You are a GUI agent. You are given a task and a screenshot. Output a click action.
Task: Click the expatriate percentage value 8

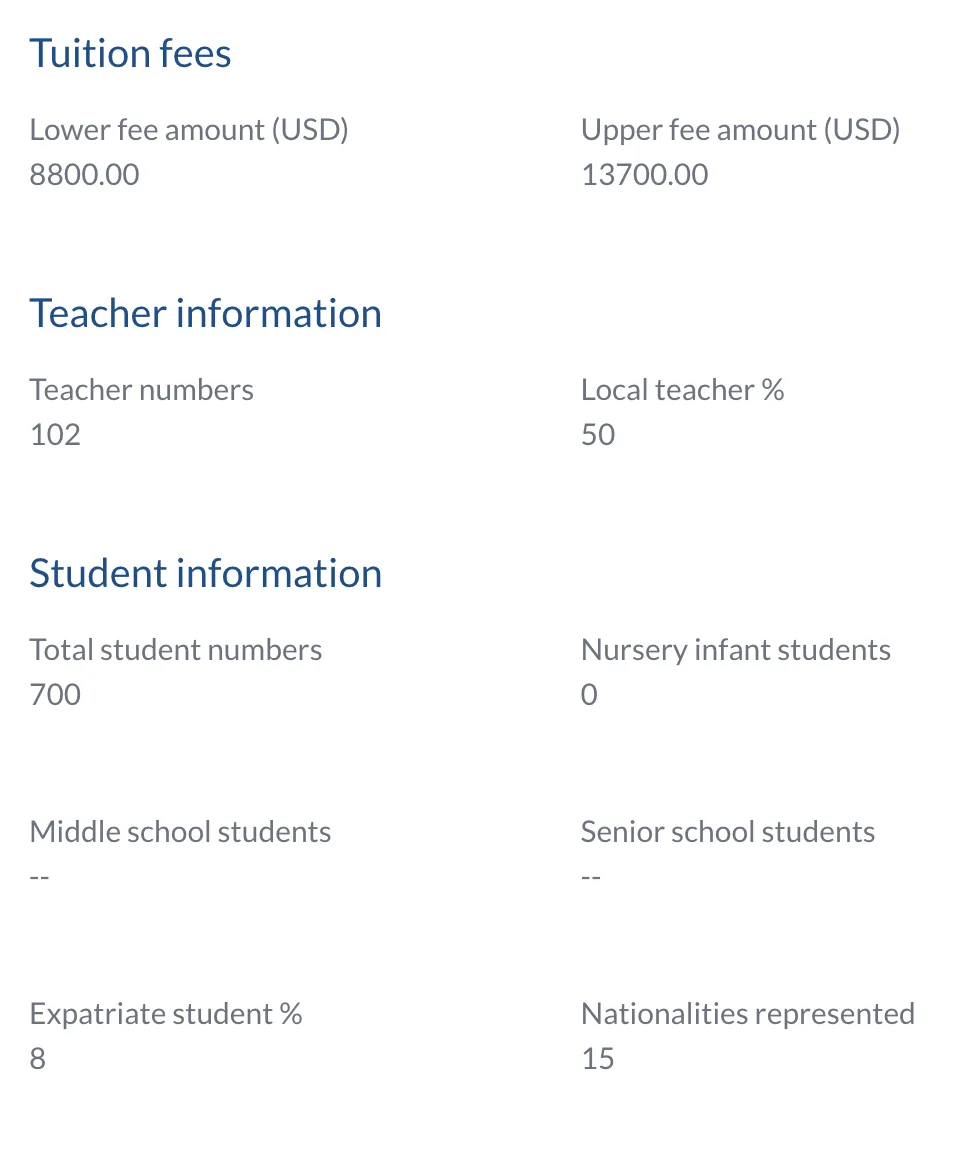point(38,1059)
